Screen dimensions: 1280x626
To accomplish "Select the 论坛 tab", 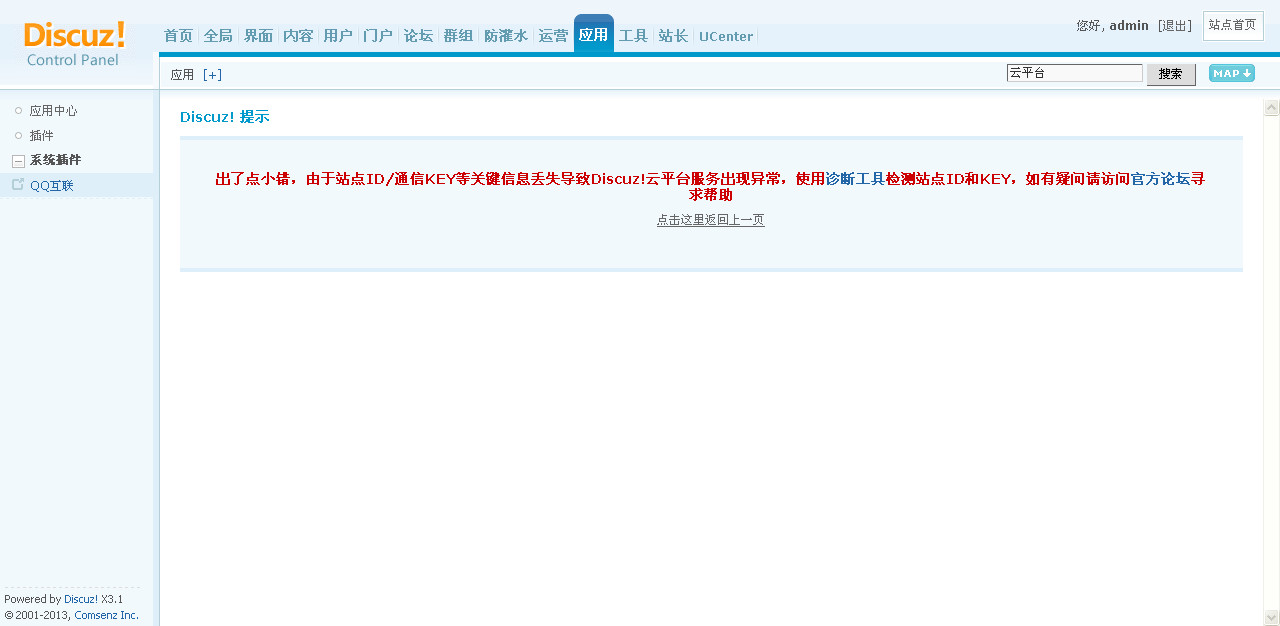I will tap(418, 36).
